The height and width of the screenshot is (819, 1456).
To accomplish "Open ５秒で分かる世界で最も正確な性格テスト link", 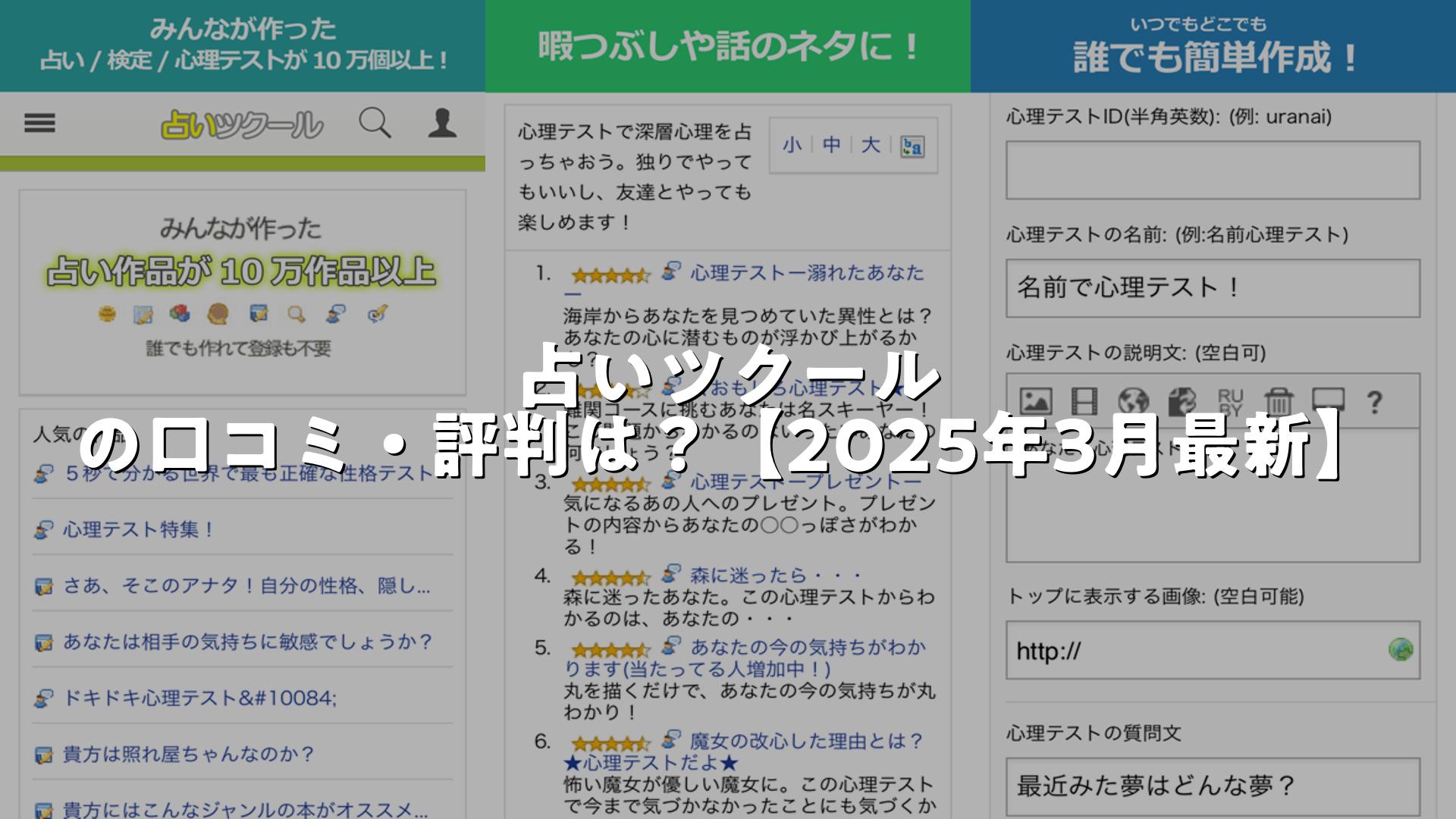I will coord(248,474).
